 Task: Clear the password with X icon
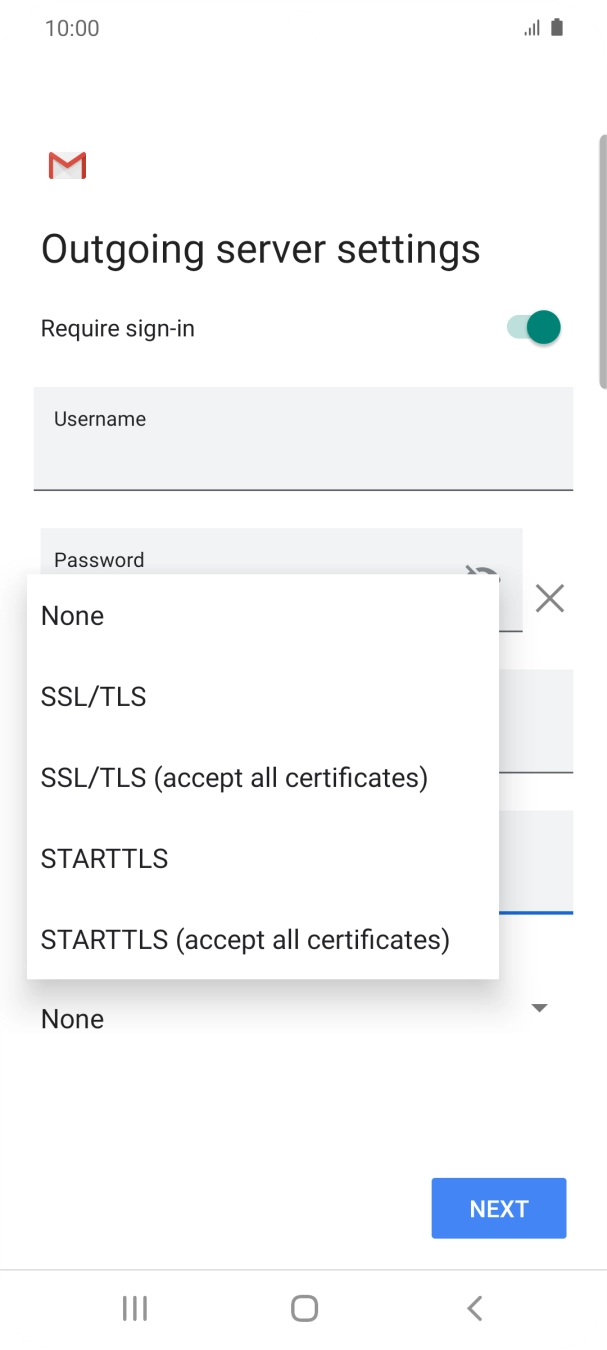coord(549,599)
